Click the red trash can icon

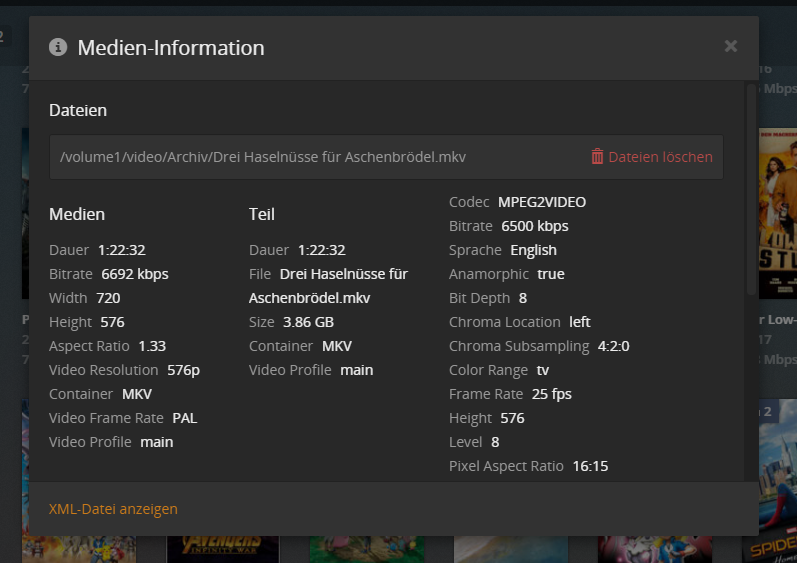[x=597, y=157]
